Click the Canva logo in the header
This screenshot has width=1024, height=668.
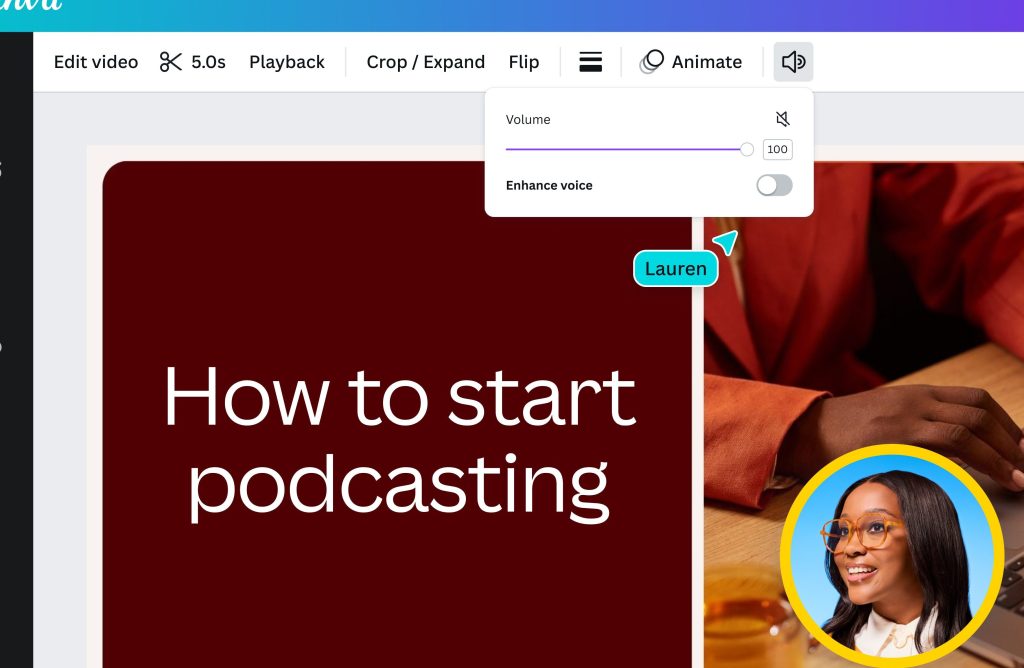click(x=30, y=5)
